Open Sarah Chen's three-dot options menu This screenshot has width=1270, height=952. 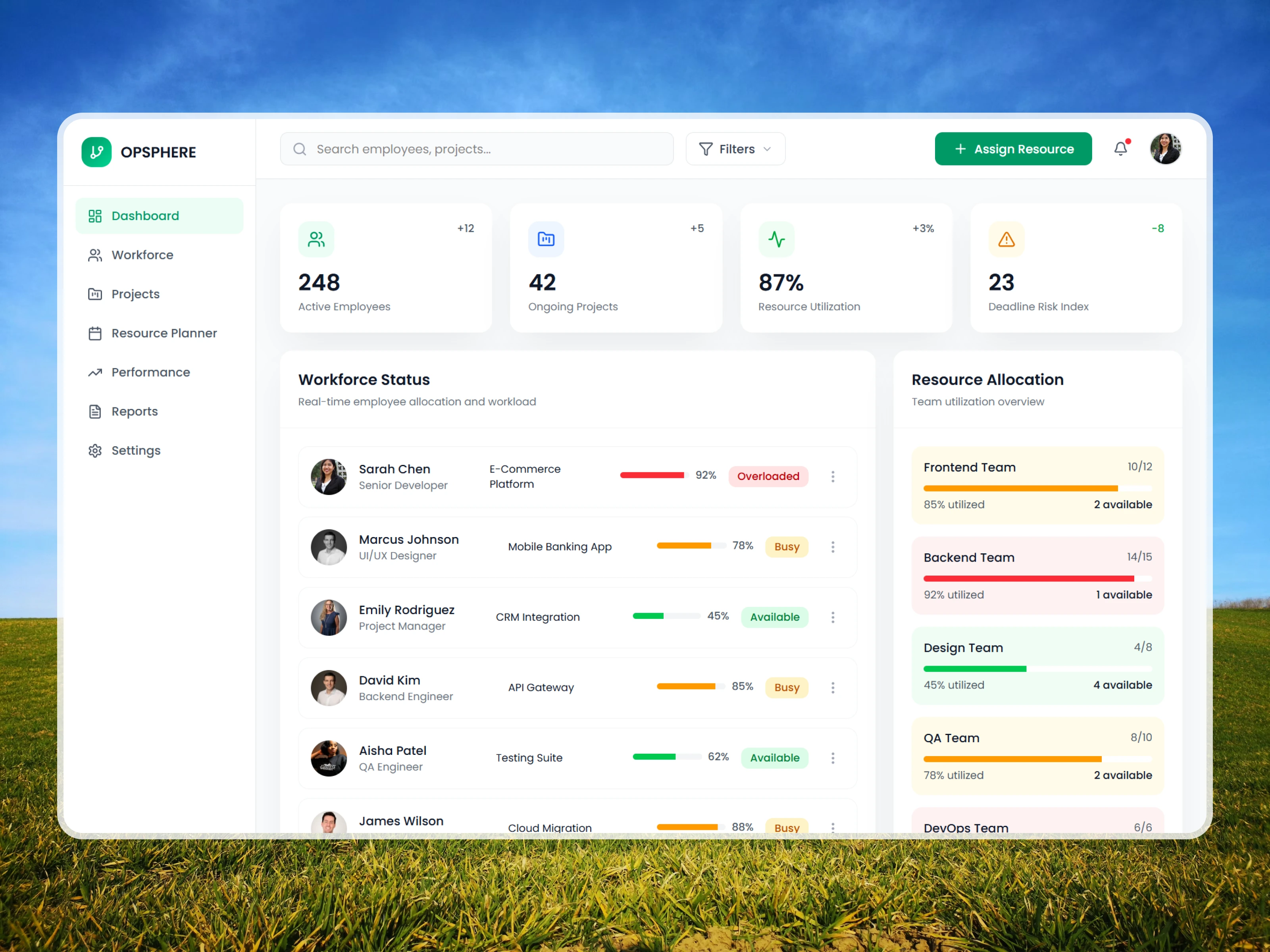[x=833, y=476]
